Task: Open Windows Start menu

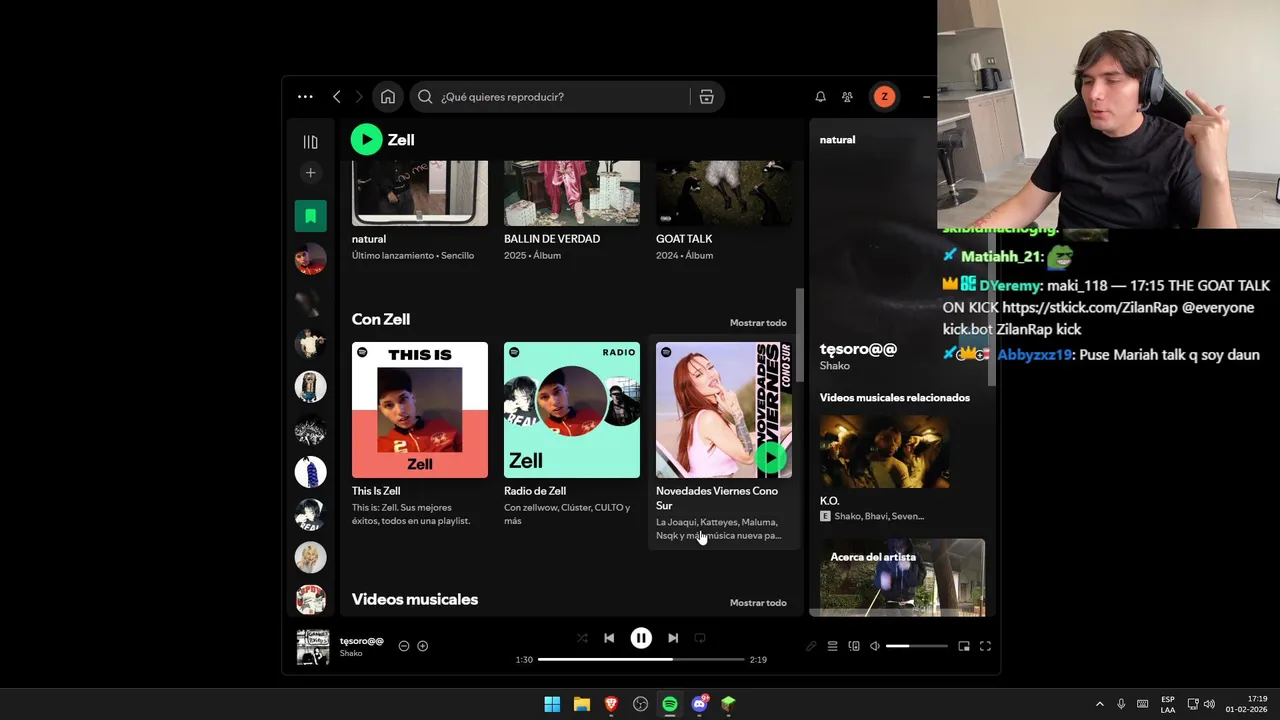Action: (552, 704)
